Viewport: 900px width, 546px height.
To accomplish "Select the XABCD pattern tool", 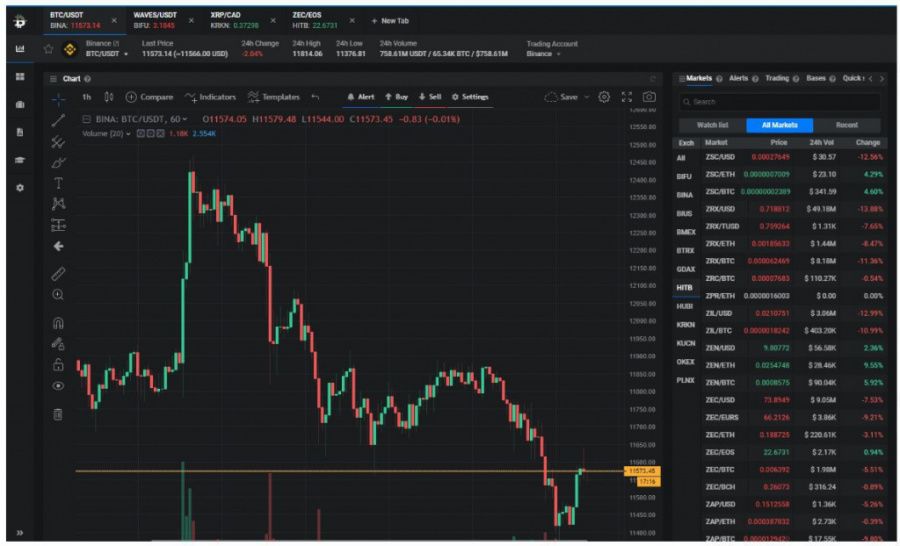I will (x=59, y=204).
